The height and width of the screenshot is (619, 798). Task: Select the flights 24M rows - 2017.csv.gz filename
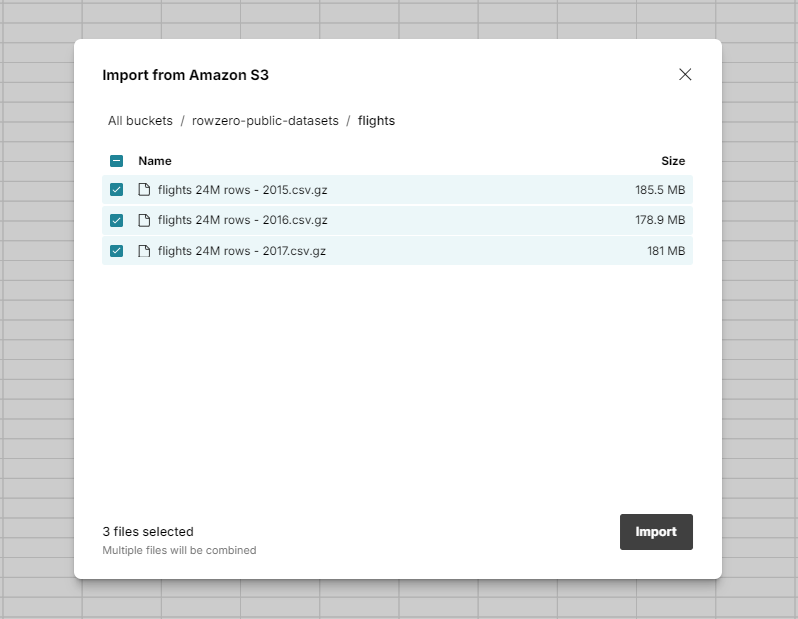click(x=242, y=251)
